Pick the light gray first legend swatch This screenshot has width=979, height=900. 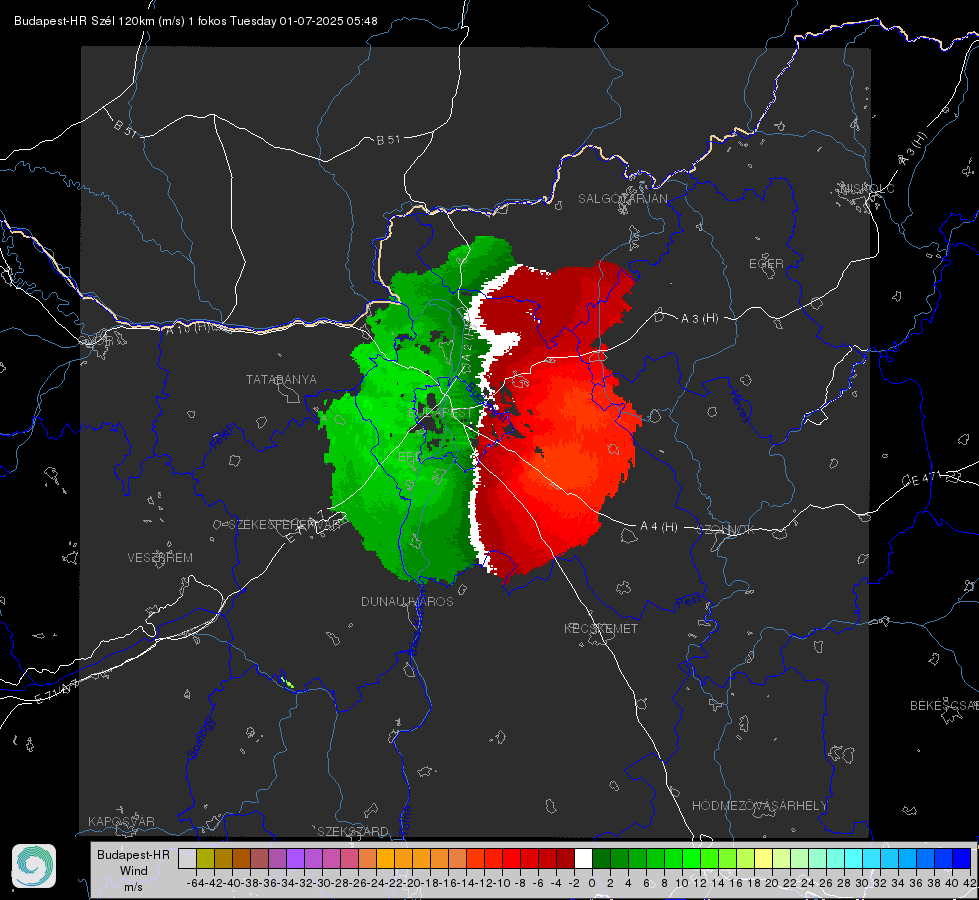click(187, 858)
